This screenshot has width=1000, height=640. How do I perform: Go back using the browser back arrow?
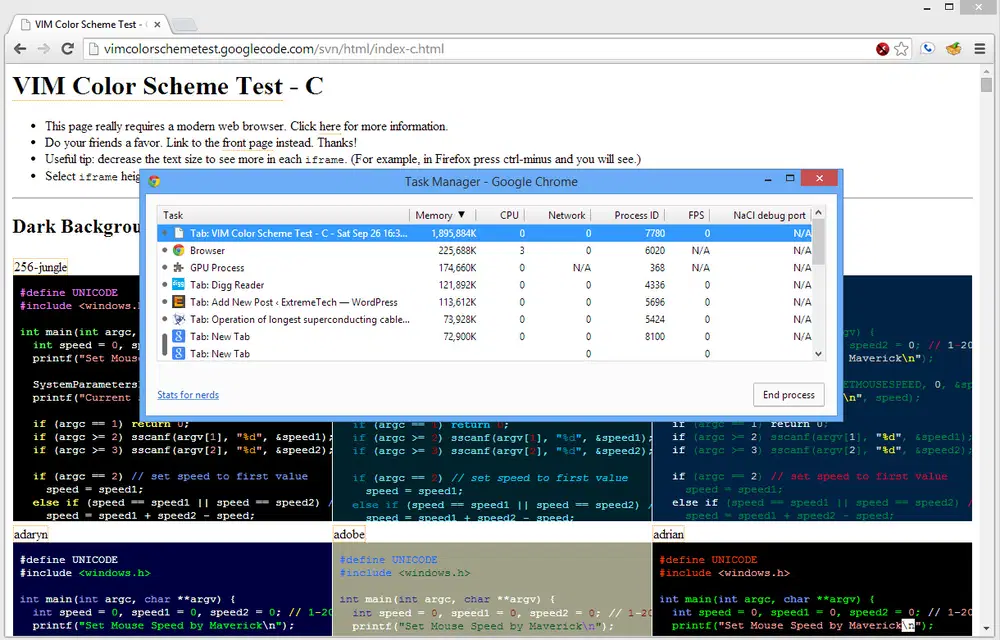[x=20, y=49]
